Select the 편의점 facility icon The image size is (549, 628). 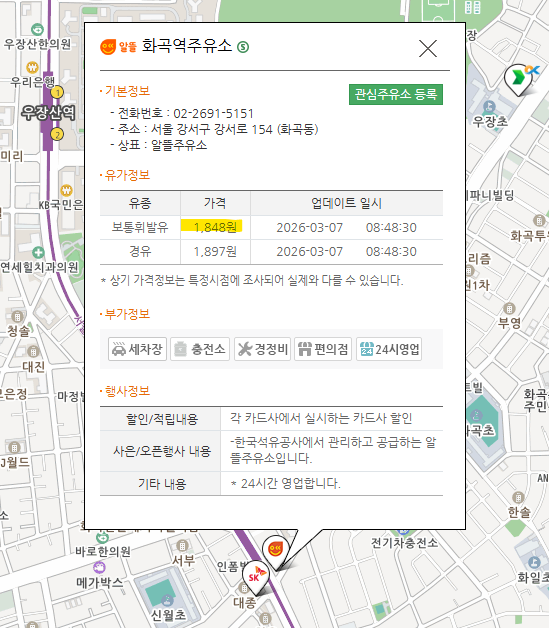pos(323,349)
